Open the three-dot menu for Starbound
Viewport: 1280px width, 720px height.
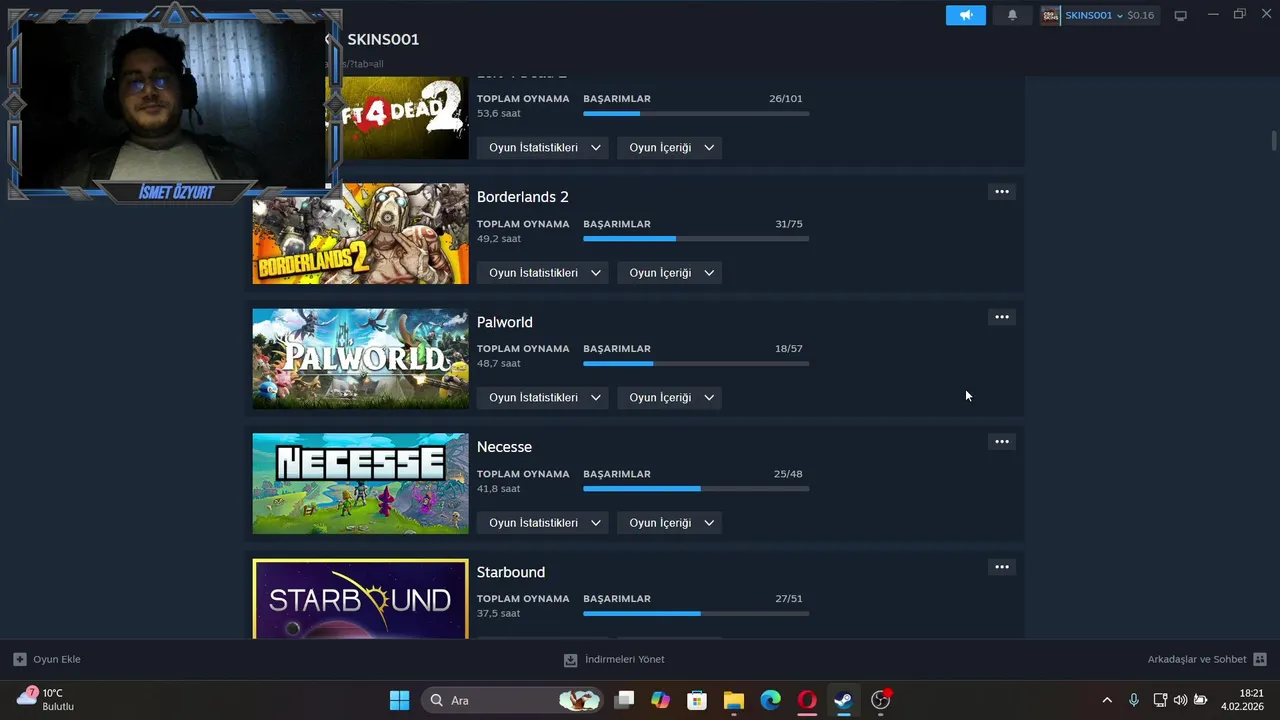[x=1001, y=567]
